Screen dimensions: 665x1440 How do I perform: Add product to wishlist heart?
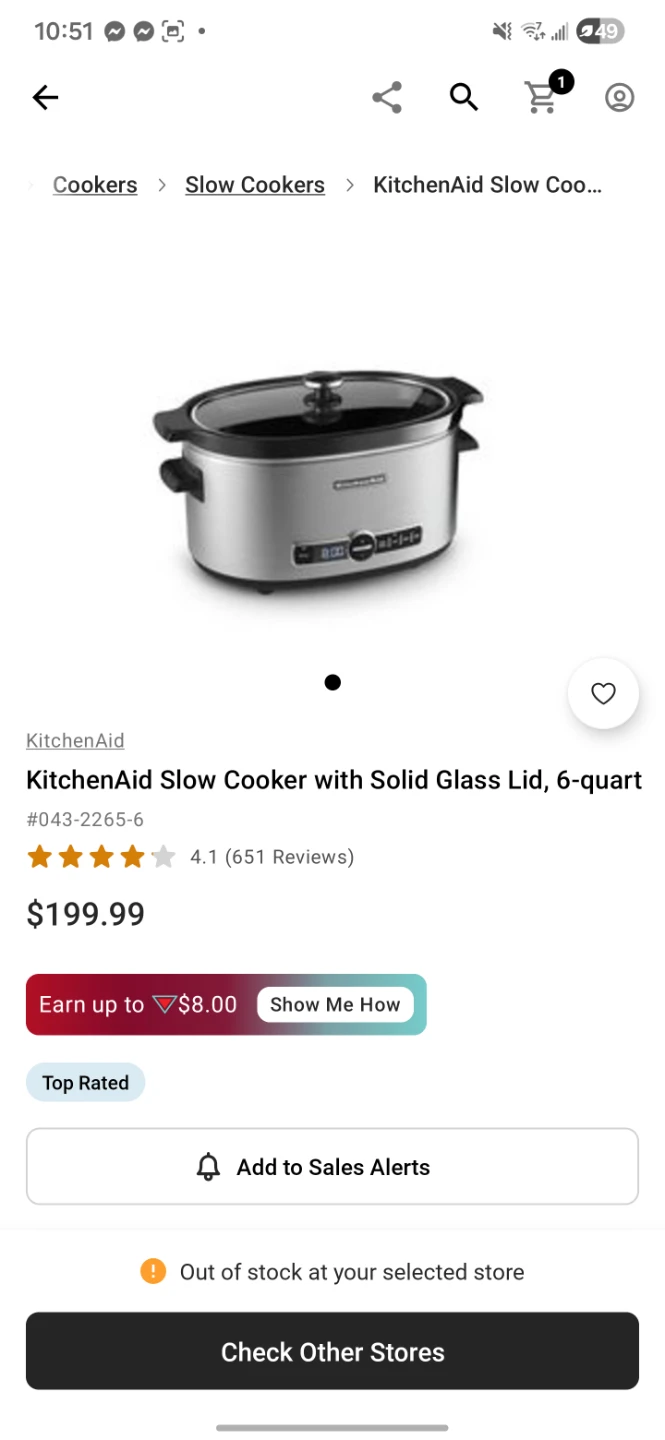point(603,693)
